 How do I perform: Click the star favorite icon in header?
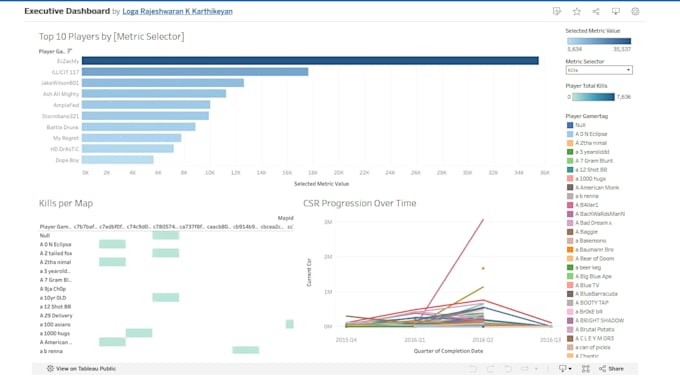(x=576, y=12)
